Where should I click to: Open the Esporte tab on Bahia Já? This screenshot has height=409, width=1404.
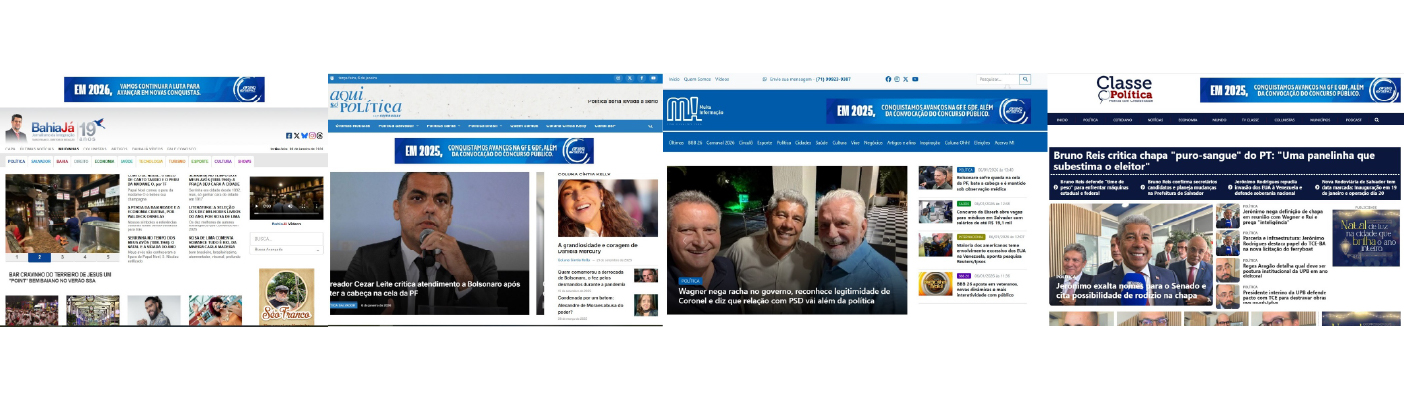tap(200, 161)
